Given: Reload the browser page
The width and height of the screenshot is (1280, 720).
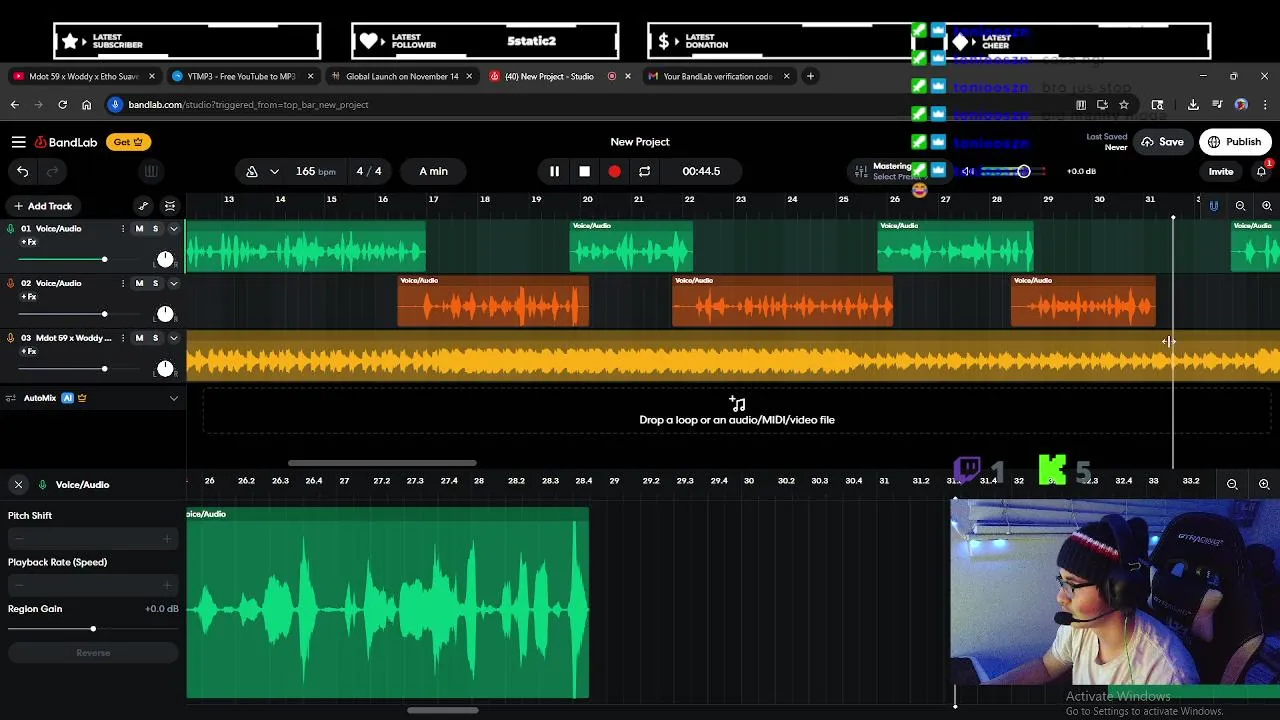Looking at the screenshot, I should point(62,104).
